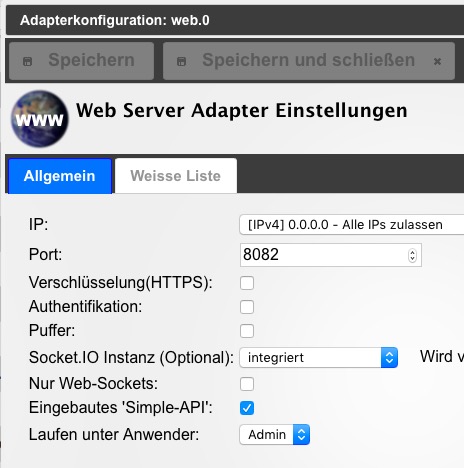Select the Allgemein tab

(x=60, y=176)
